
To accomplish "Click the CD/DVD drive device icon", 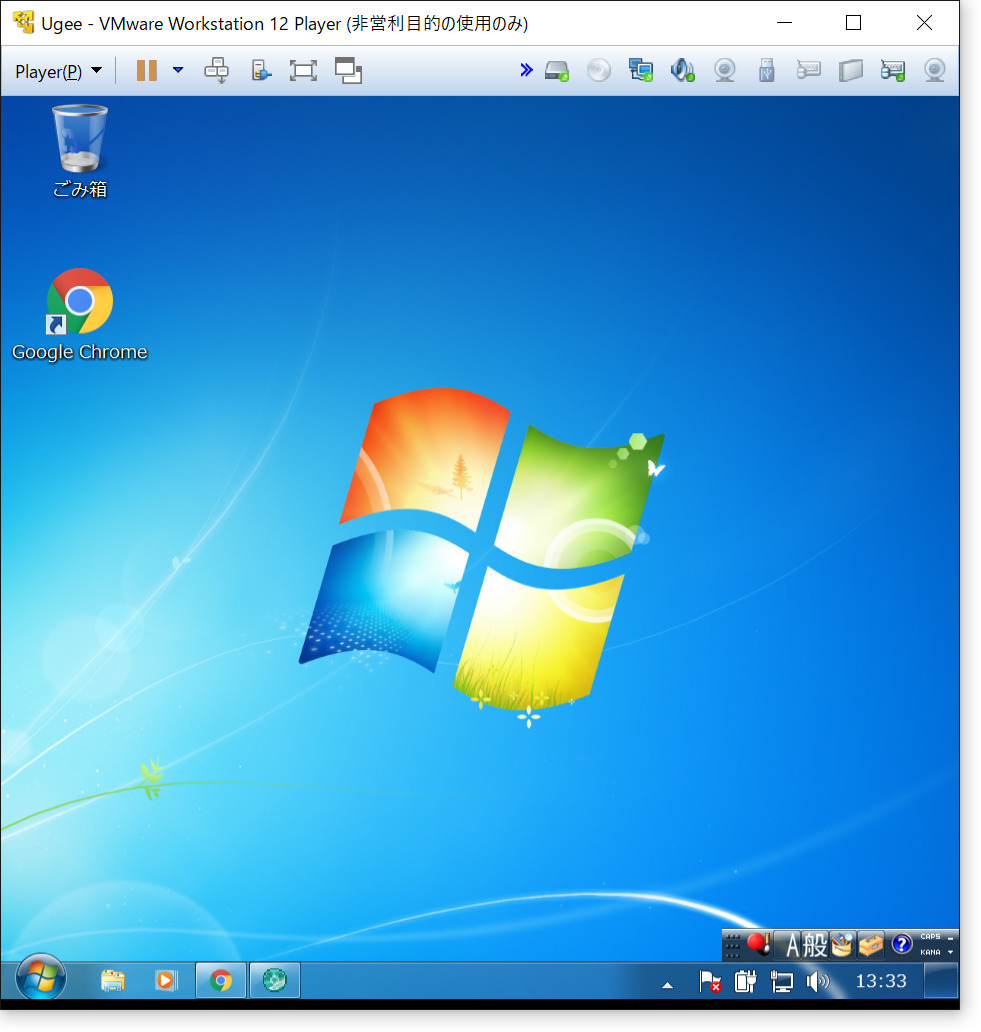I will (598, 70).
